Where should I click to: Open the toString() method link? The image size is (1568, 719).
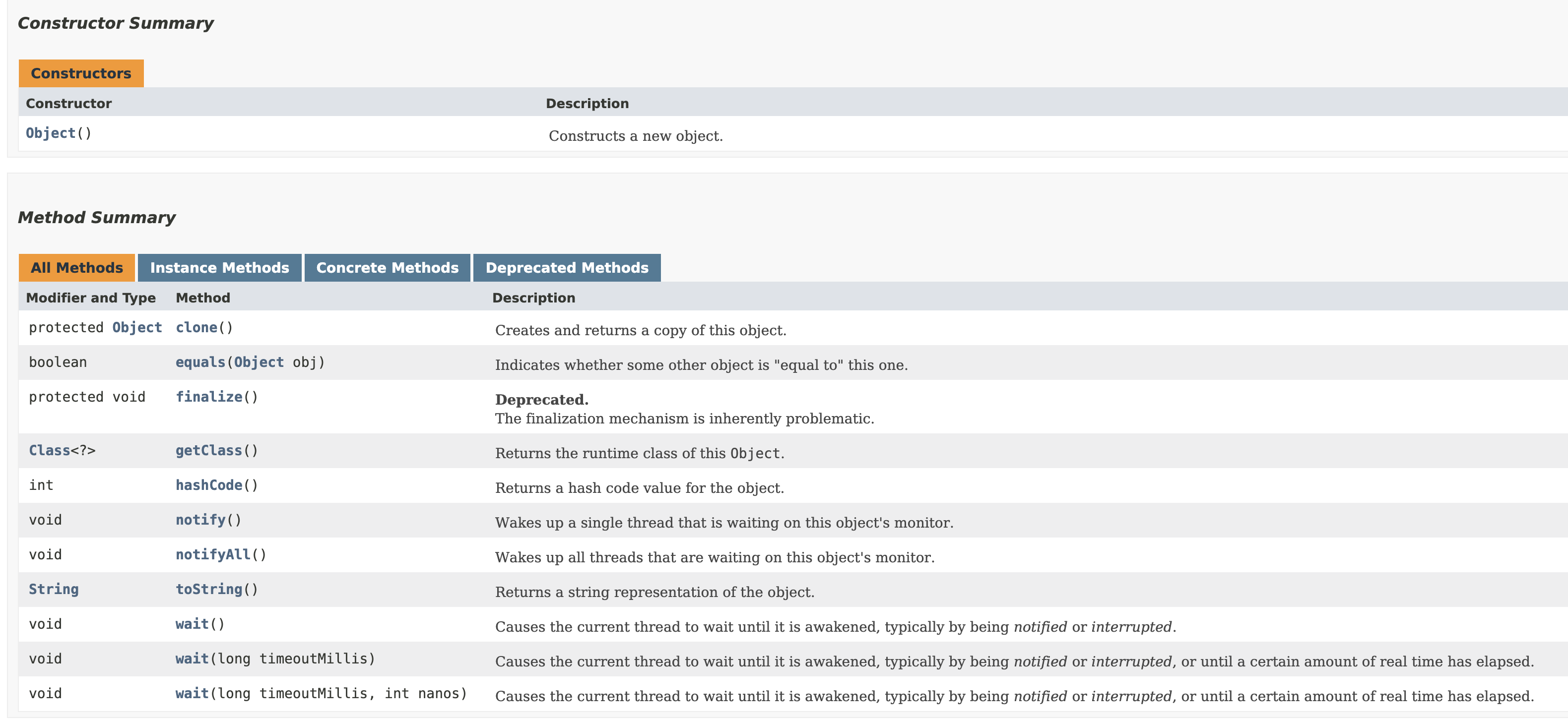point(209,589)
